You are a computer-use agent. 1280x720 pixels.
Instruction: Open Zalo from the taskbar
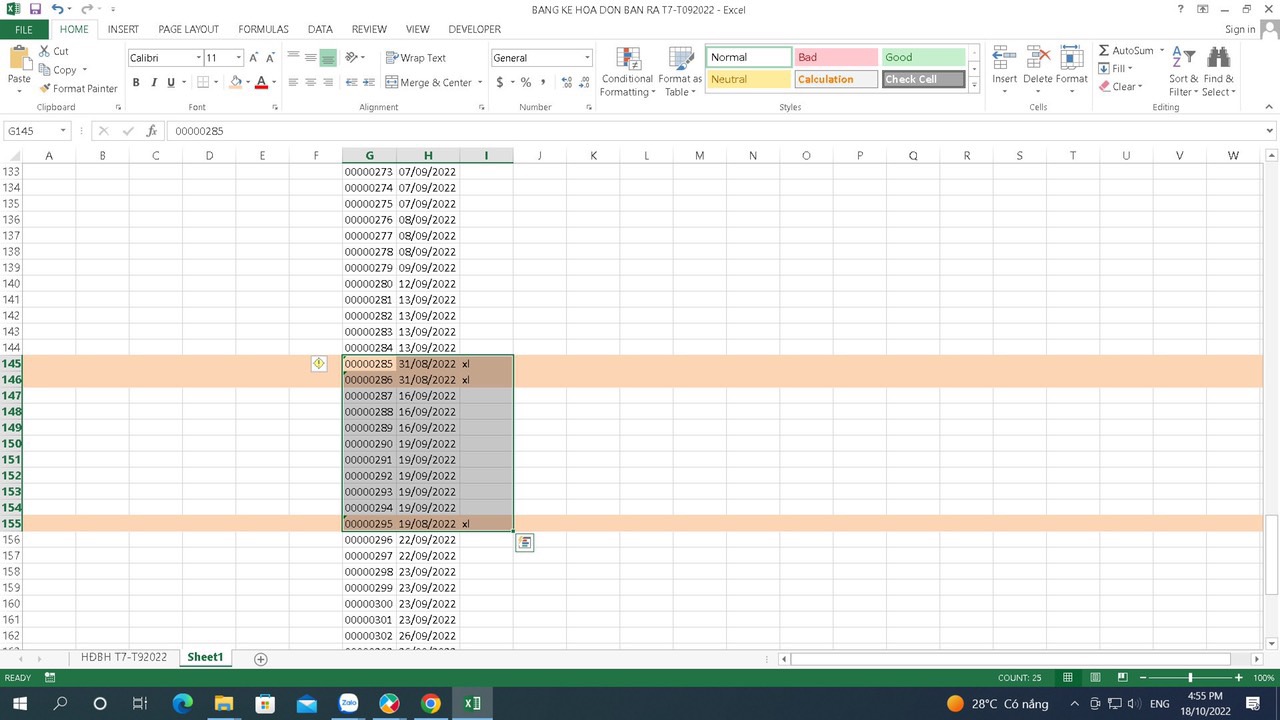click(x=348, y=704)
